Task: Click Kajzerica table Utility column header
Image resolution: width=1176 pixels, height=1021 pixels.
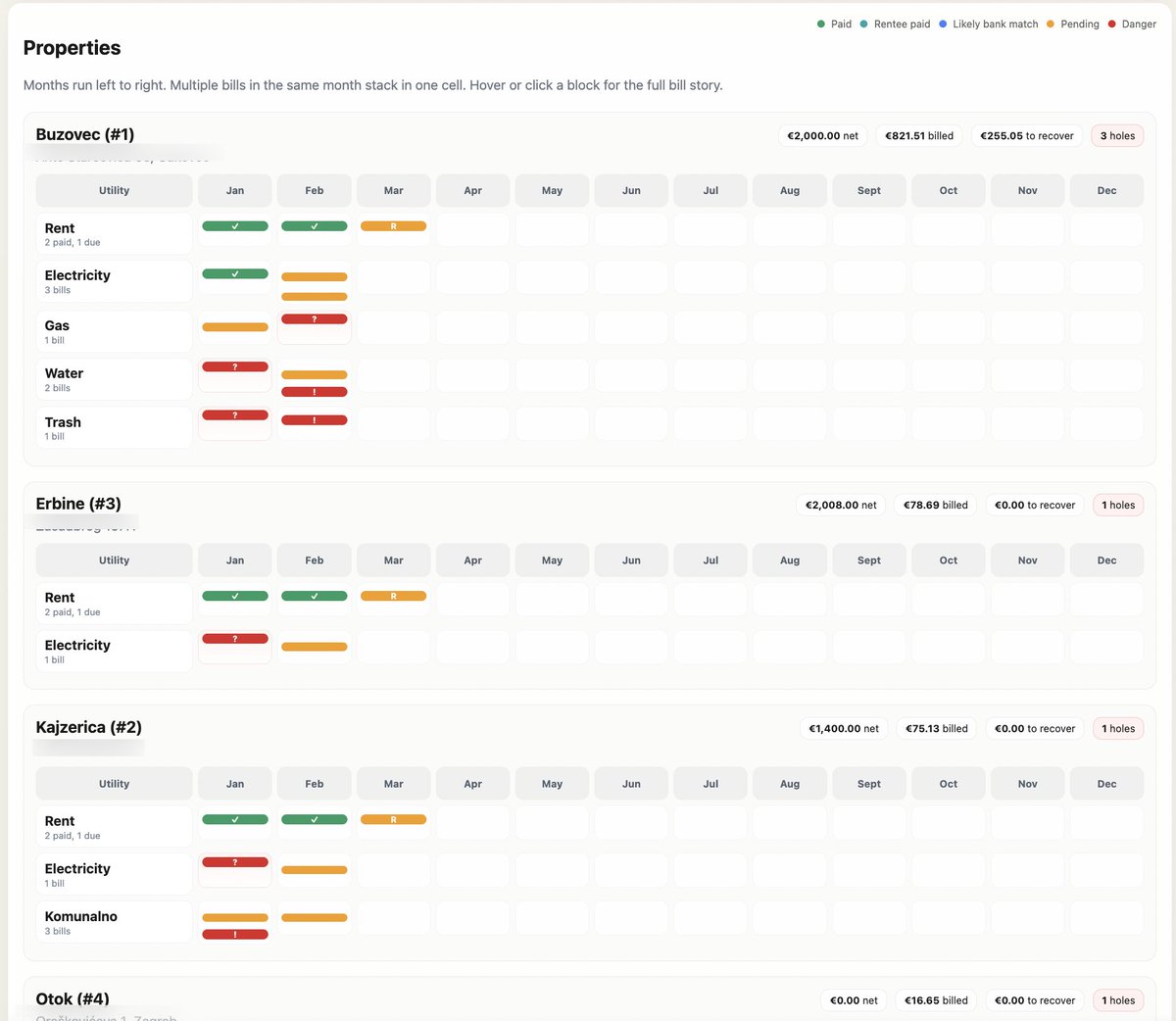Action: click(114, 784)
